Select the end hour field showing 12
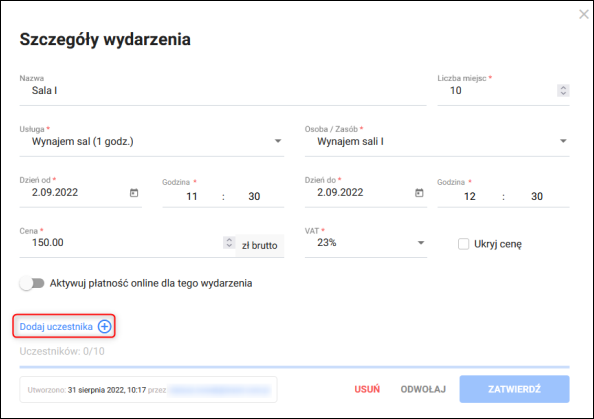This screenshot has width=594, height=419. 470,196
